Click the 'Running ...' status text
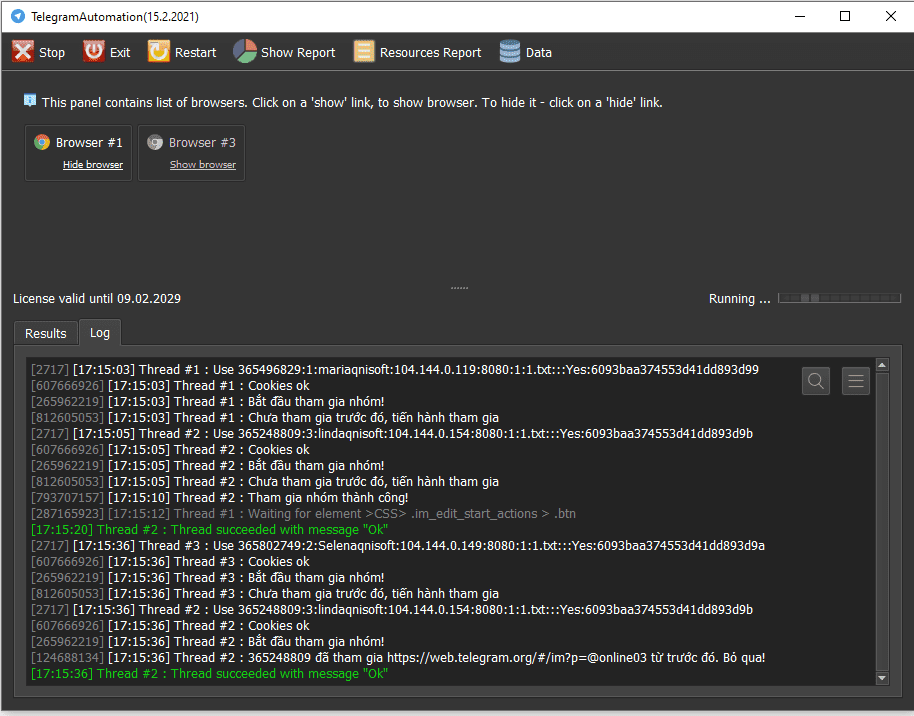Viewport: 914px width, 716px height. 739,299
